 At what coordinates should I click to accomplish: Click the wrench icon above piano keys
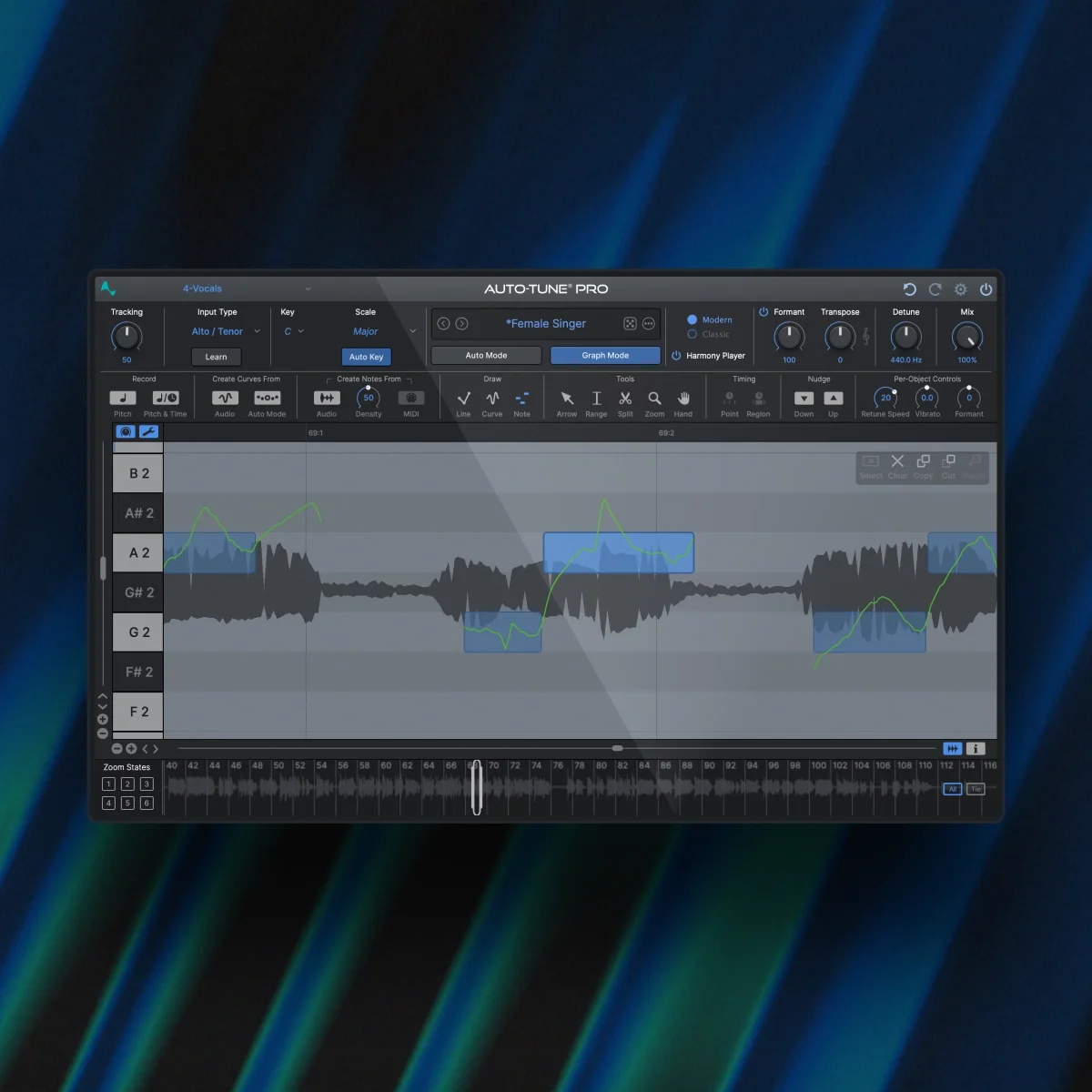148,431
